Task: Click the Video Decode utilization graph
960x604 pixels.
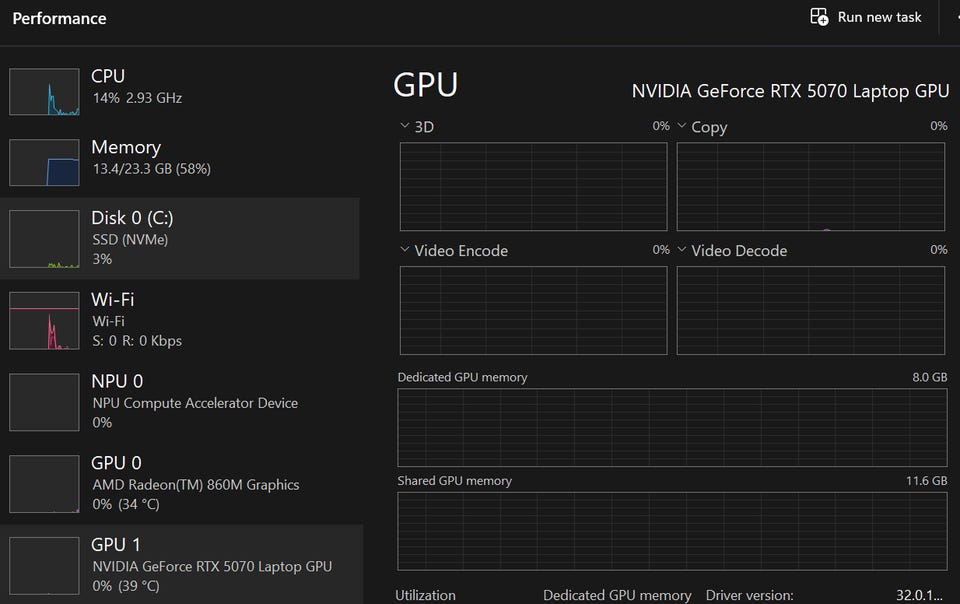Action: [810, 310]
